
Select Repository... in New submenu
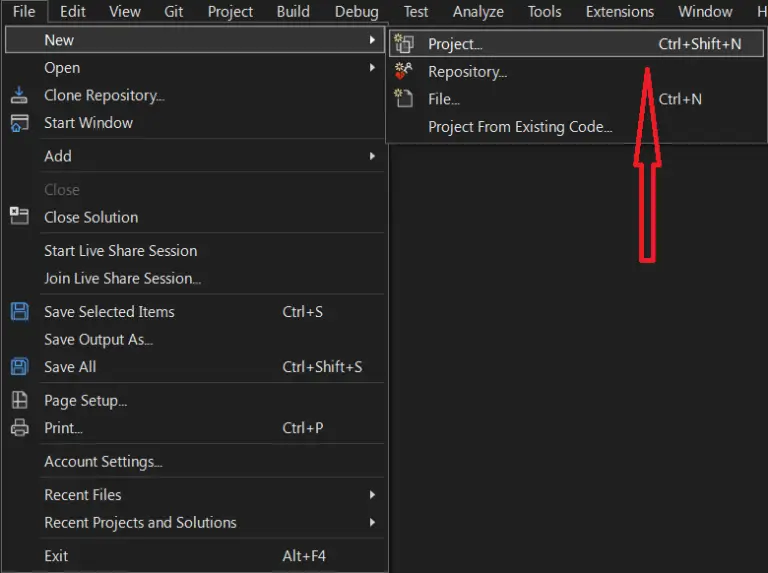coord(576,72)
